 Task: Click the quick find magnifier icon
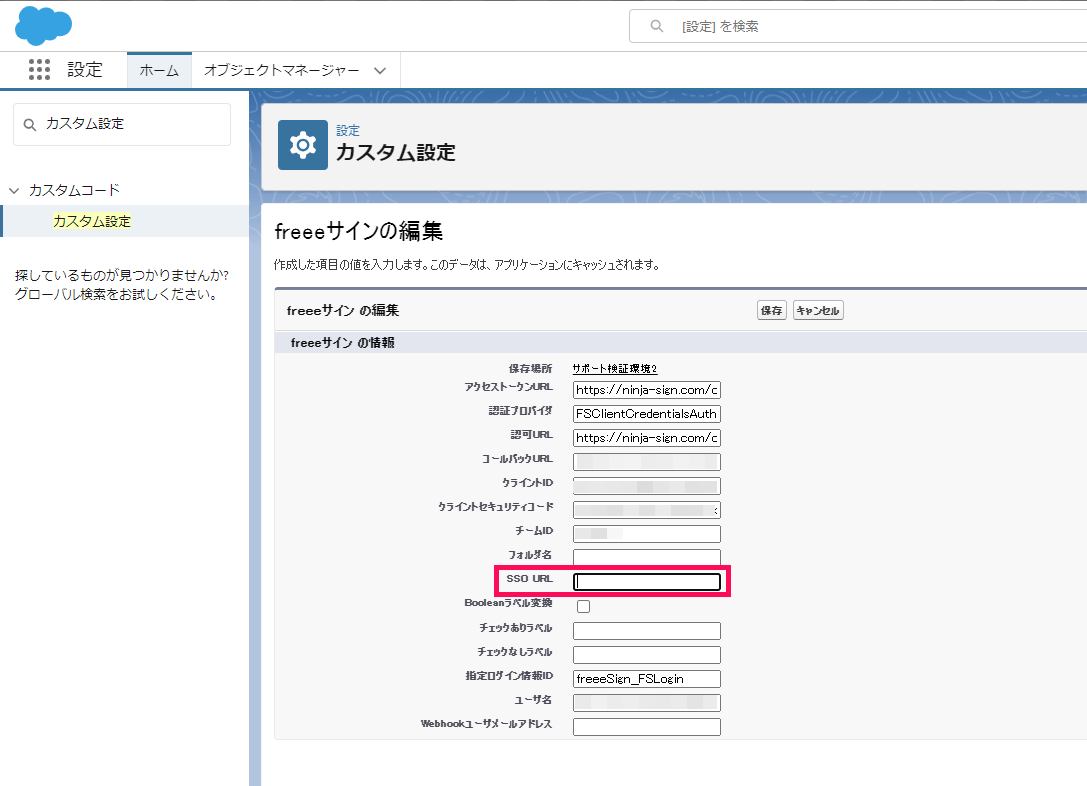[x=30, y=125]
